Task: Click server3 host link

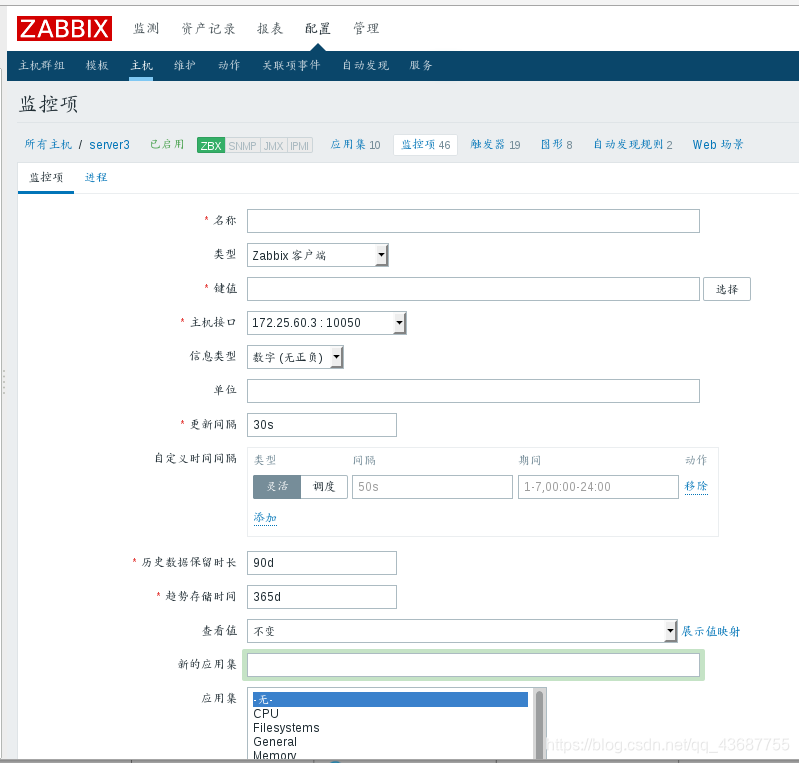Action: point(109,145)
